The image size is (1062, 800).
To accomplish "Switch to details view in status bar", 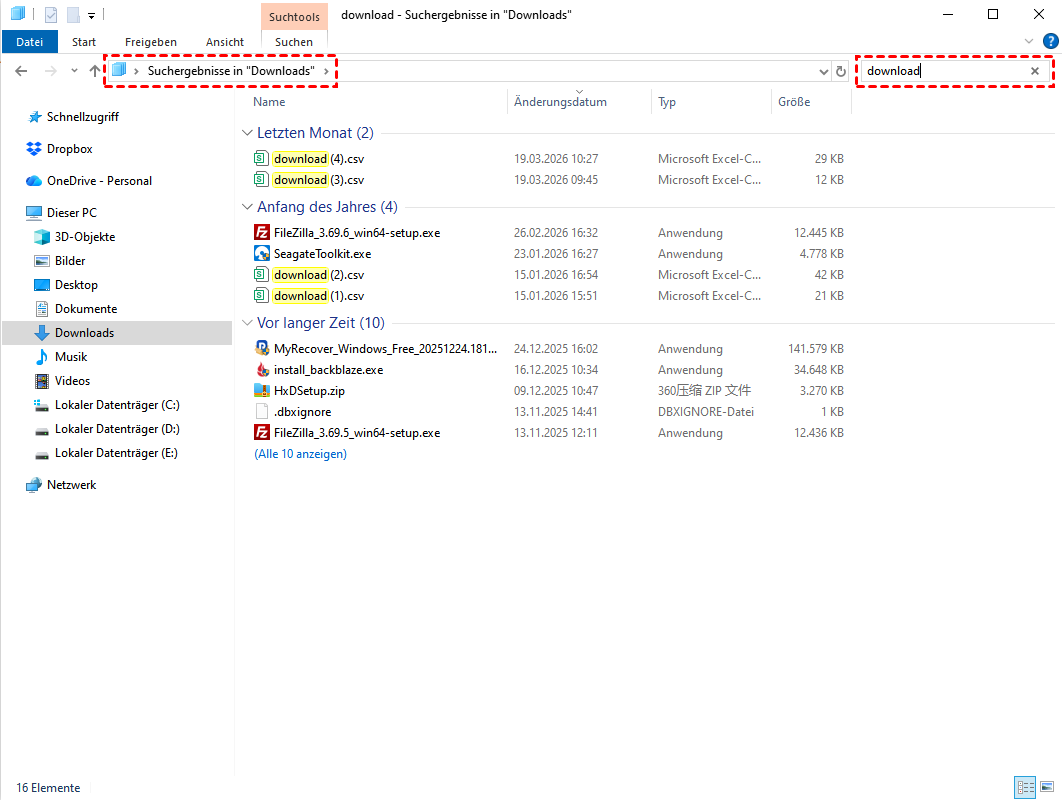I will click(x=1025, y=787).
